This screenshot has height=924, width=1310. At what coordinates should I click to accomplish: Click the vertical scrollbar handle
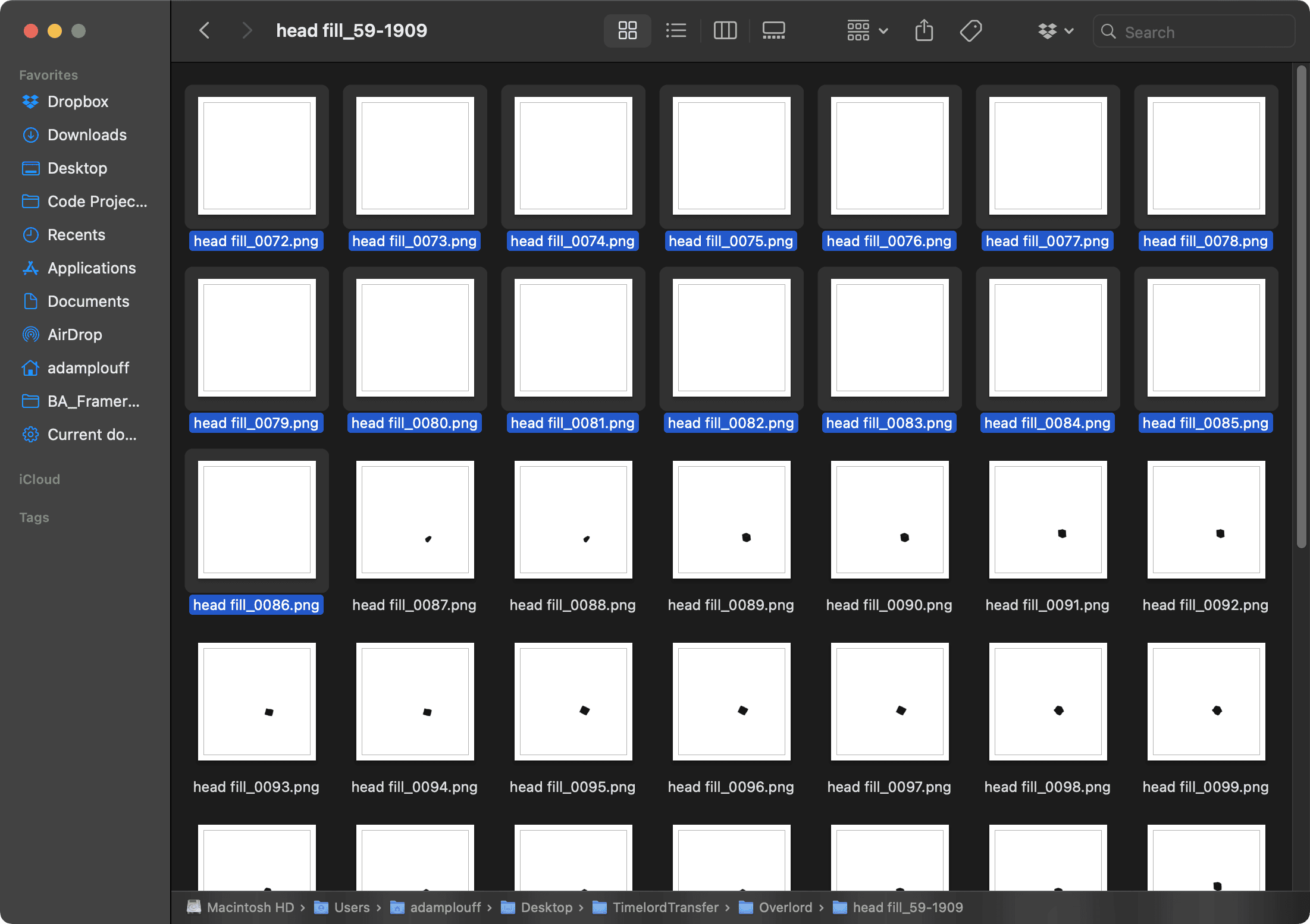pyautogui.click(x=1301, y=306)
